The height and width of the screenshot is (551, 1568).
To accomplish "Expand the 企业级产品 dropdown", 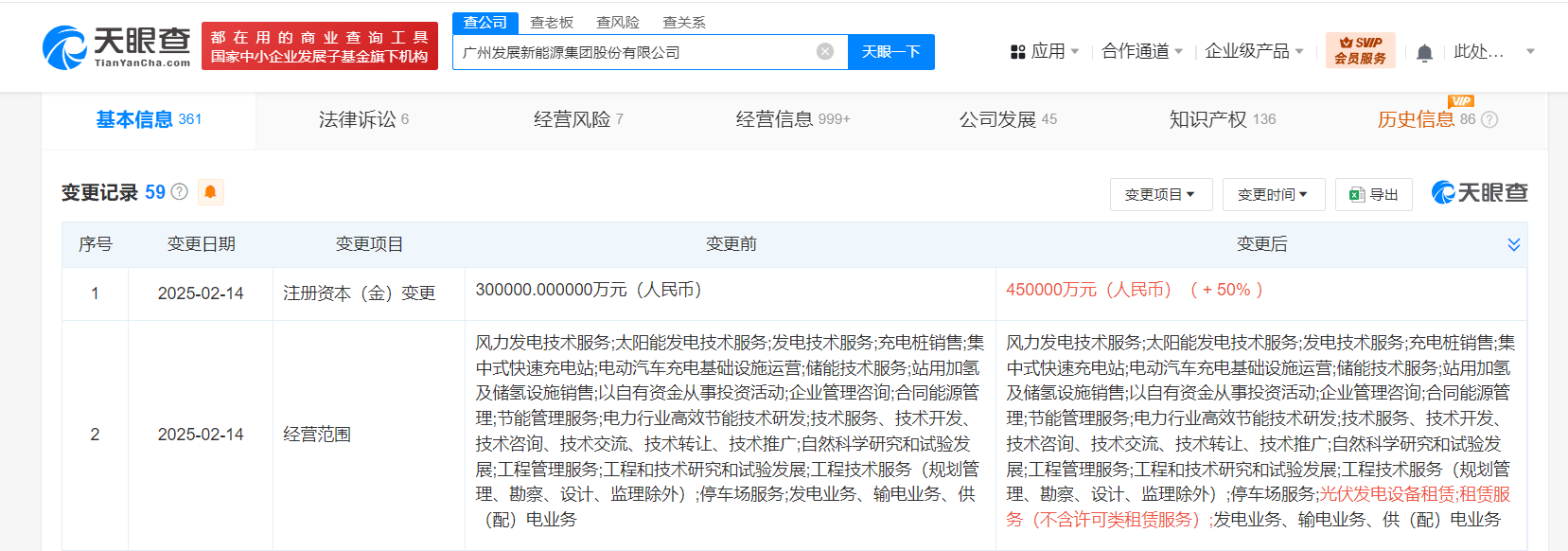I will [x=1254, y=51].
